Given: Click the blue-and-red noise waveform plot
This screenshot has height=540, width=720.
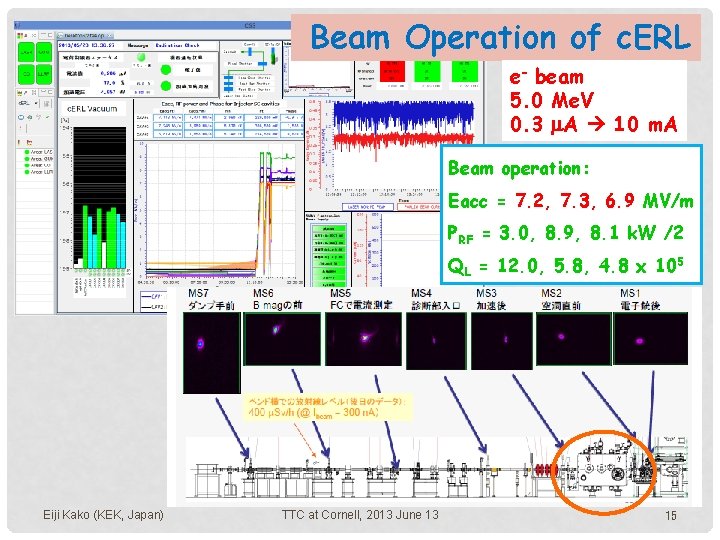Looking at the screenshot, I should coord(403,144).
